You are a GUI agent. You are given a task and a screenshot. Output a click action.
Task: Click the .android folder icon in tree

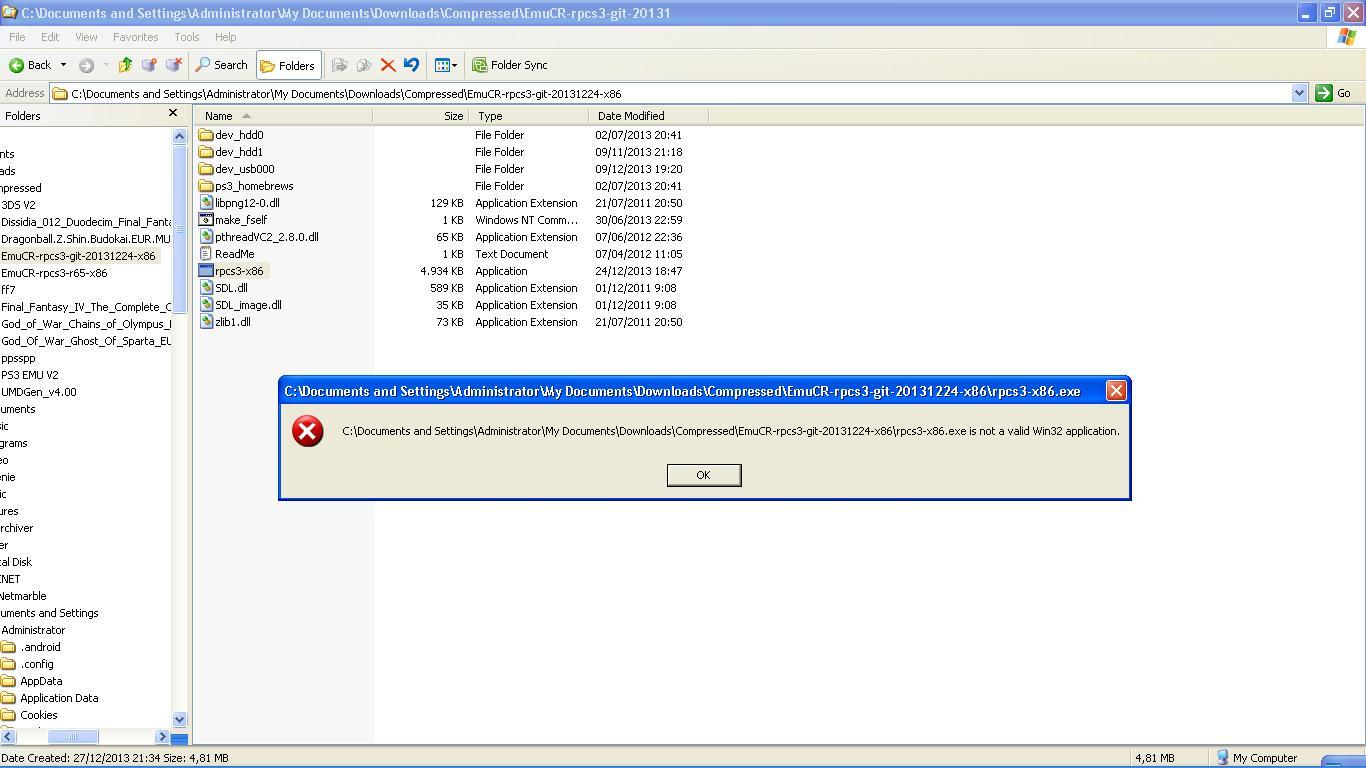click(x=8, y=647)
